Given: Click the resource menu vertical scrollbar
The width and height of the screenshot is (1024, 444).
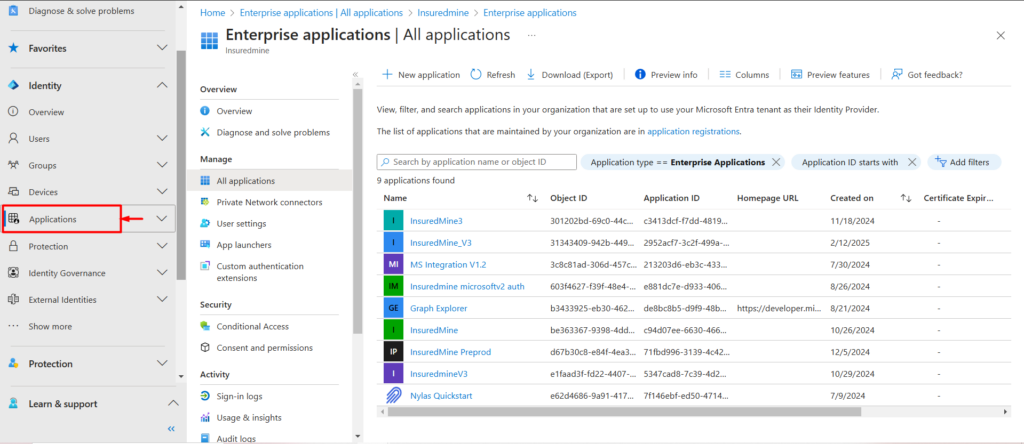Looking at the screenshot, I should point(357,212).
